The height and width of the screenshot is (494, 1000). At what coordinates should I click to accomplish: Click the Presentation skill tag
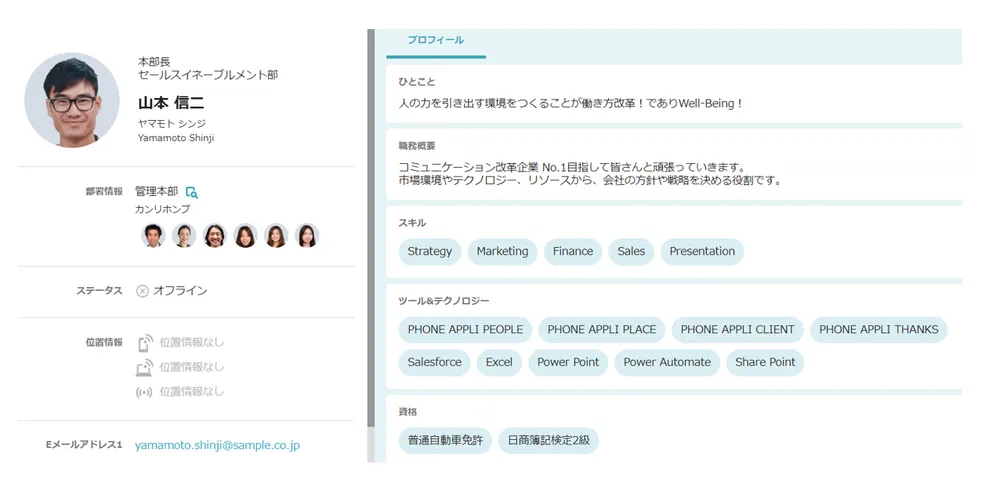click(x=702, y=252)
